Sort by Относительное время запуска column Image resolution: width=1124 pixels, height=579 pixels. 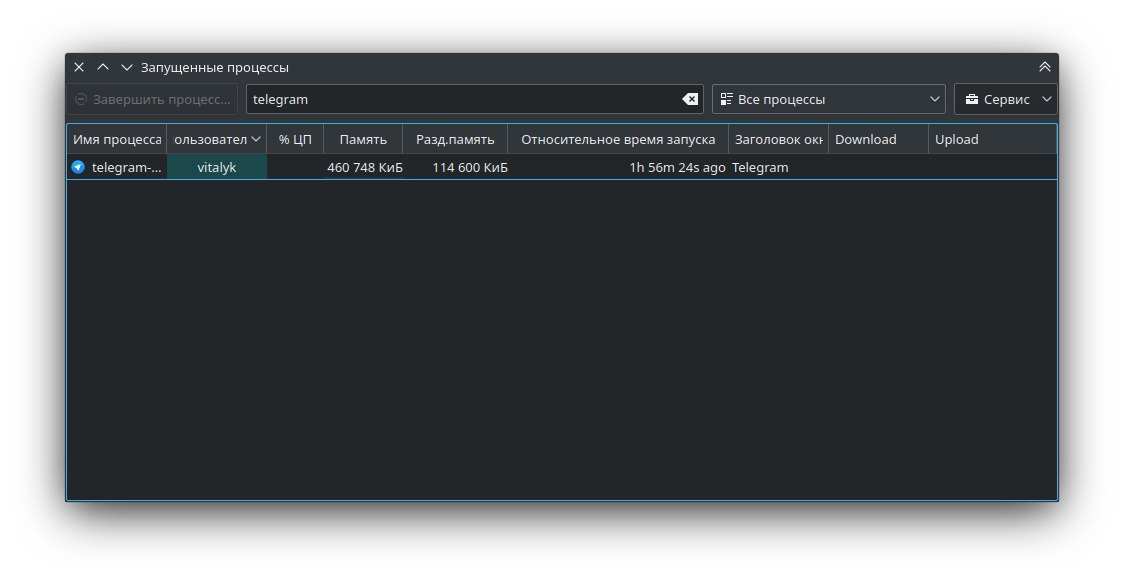click(x=618, y=139)
